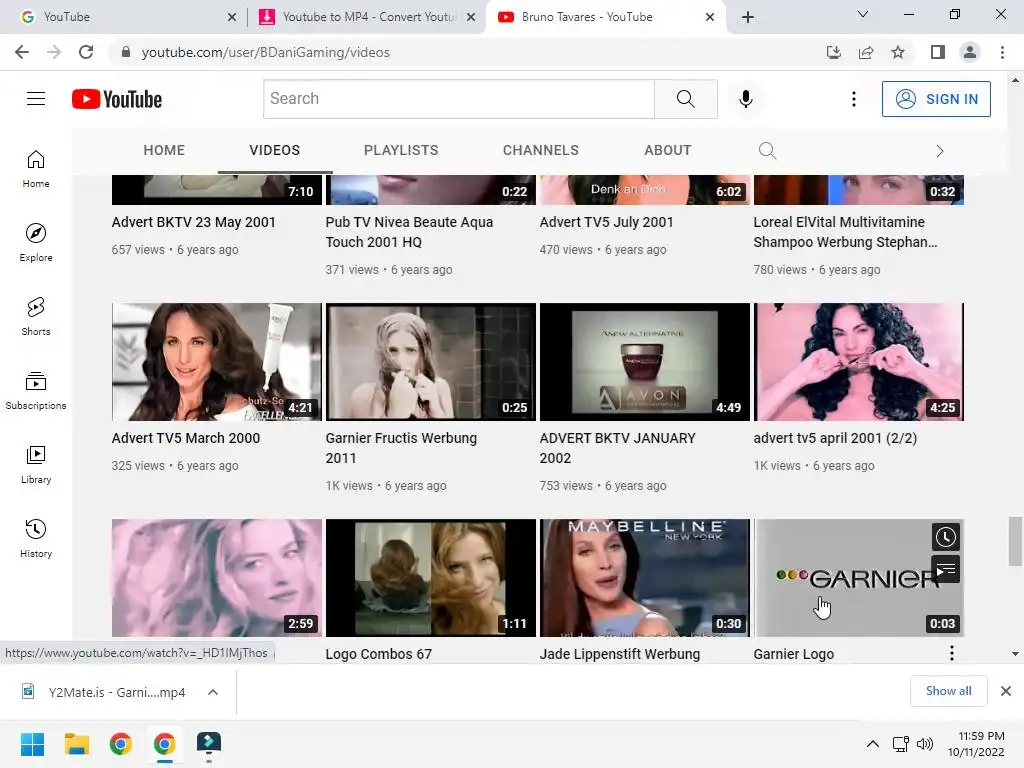Click the YouTube logo
Screen dimensions: 1024x768
[117, 99]
